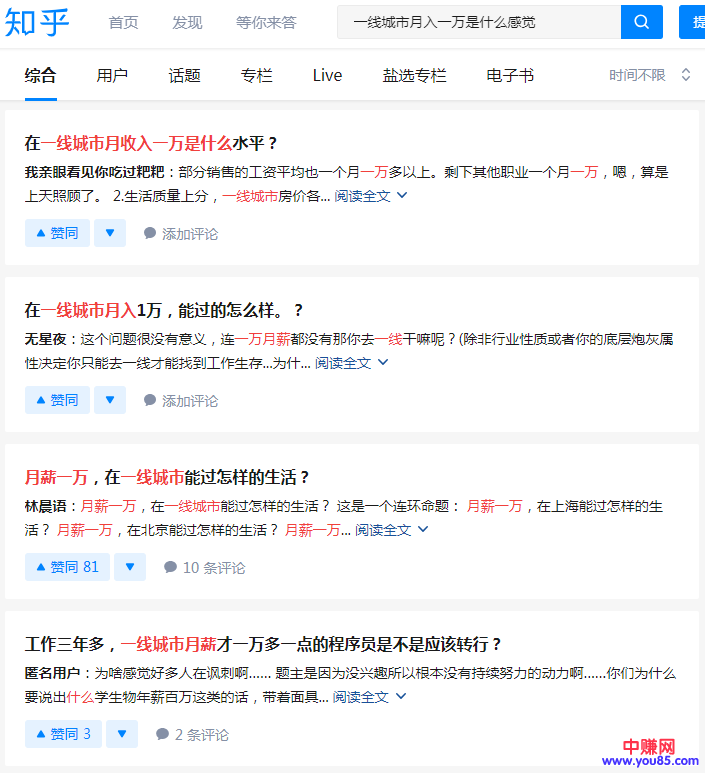Downvote the 匿名用户 answer
705x773 pixels.
(x=121, y=734)
